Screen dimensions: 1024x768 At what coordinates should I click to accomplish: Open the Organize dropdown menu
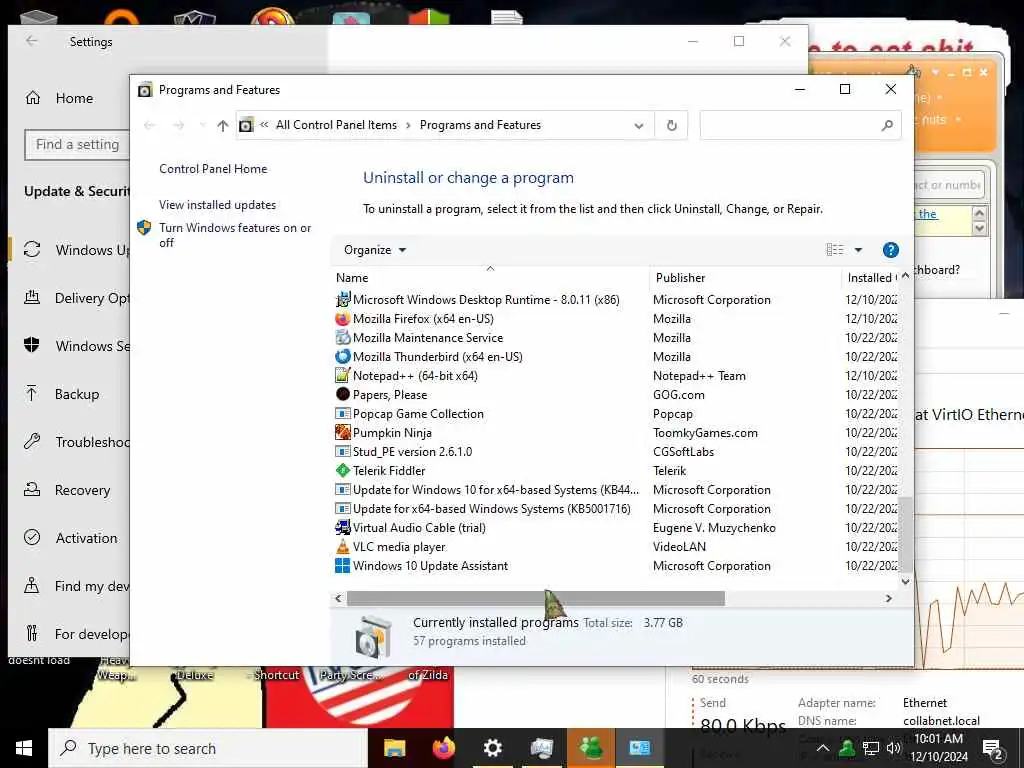click(x=375, y=250)
